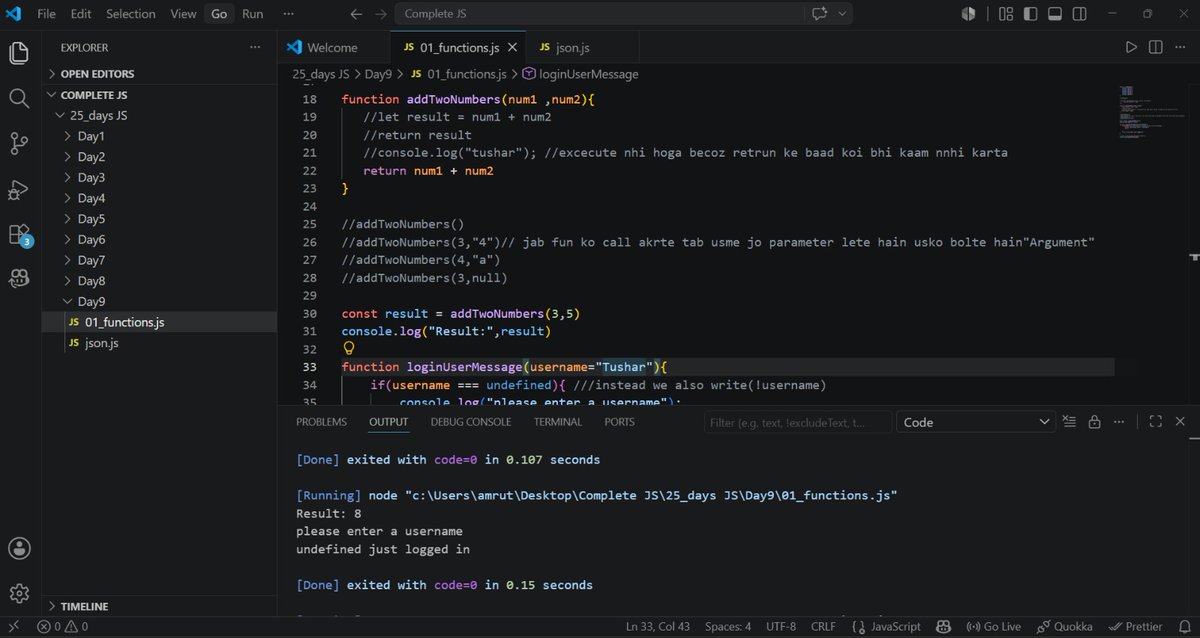Open the Search view in activity bar
1200x638 pixels.
click(x=19, y=98)
